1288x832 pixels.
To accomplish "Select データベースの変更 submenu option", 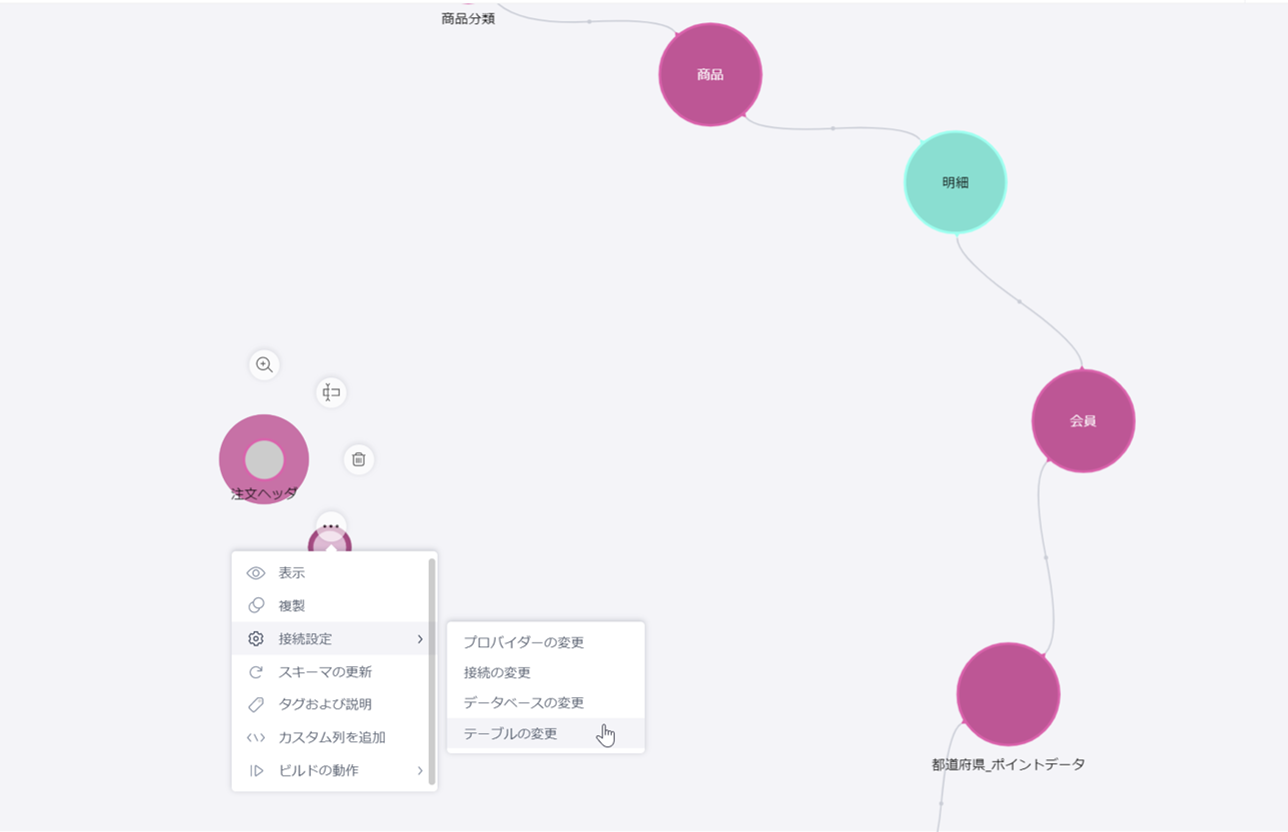I will [523, 703].
